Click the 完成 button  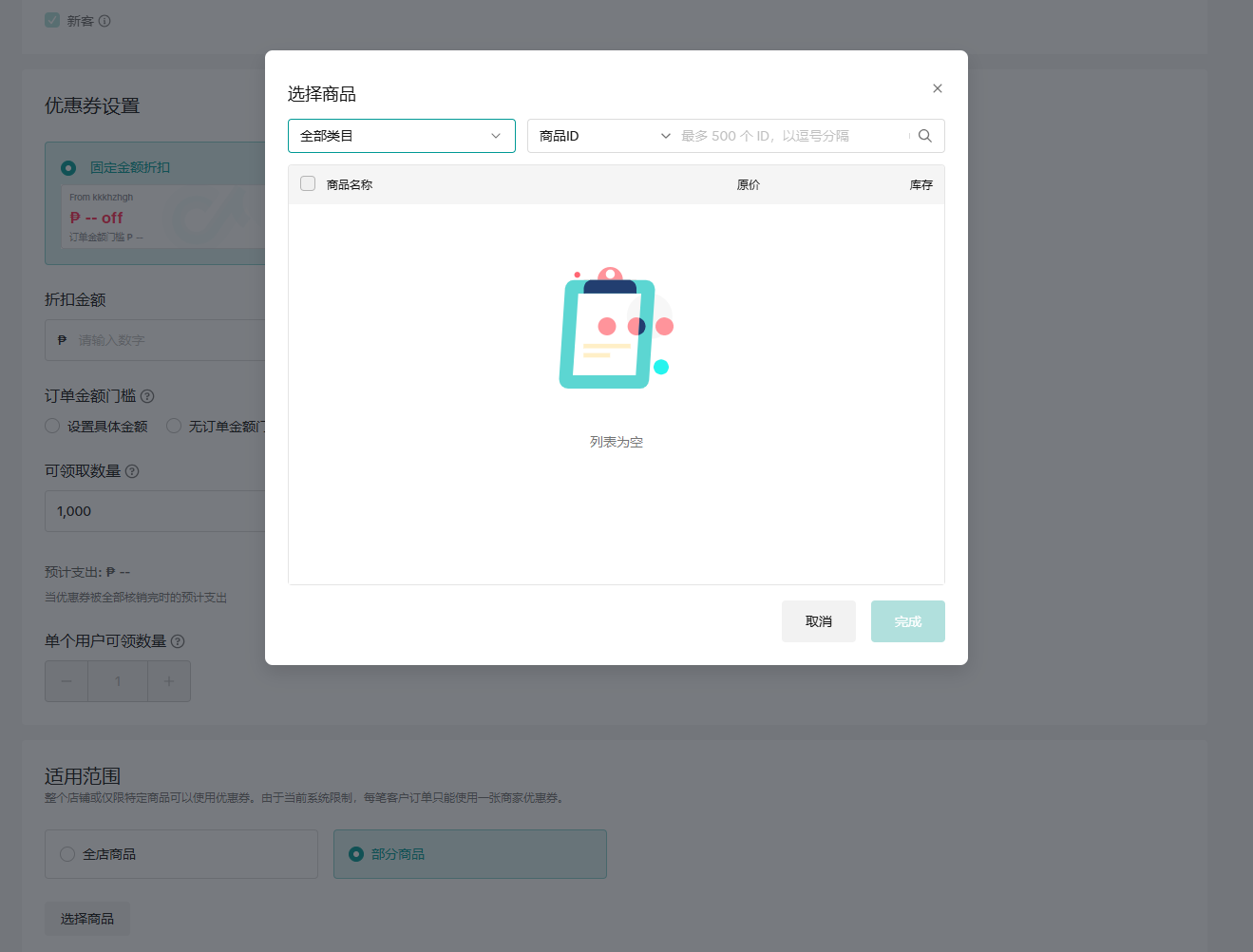[907, 621]
